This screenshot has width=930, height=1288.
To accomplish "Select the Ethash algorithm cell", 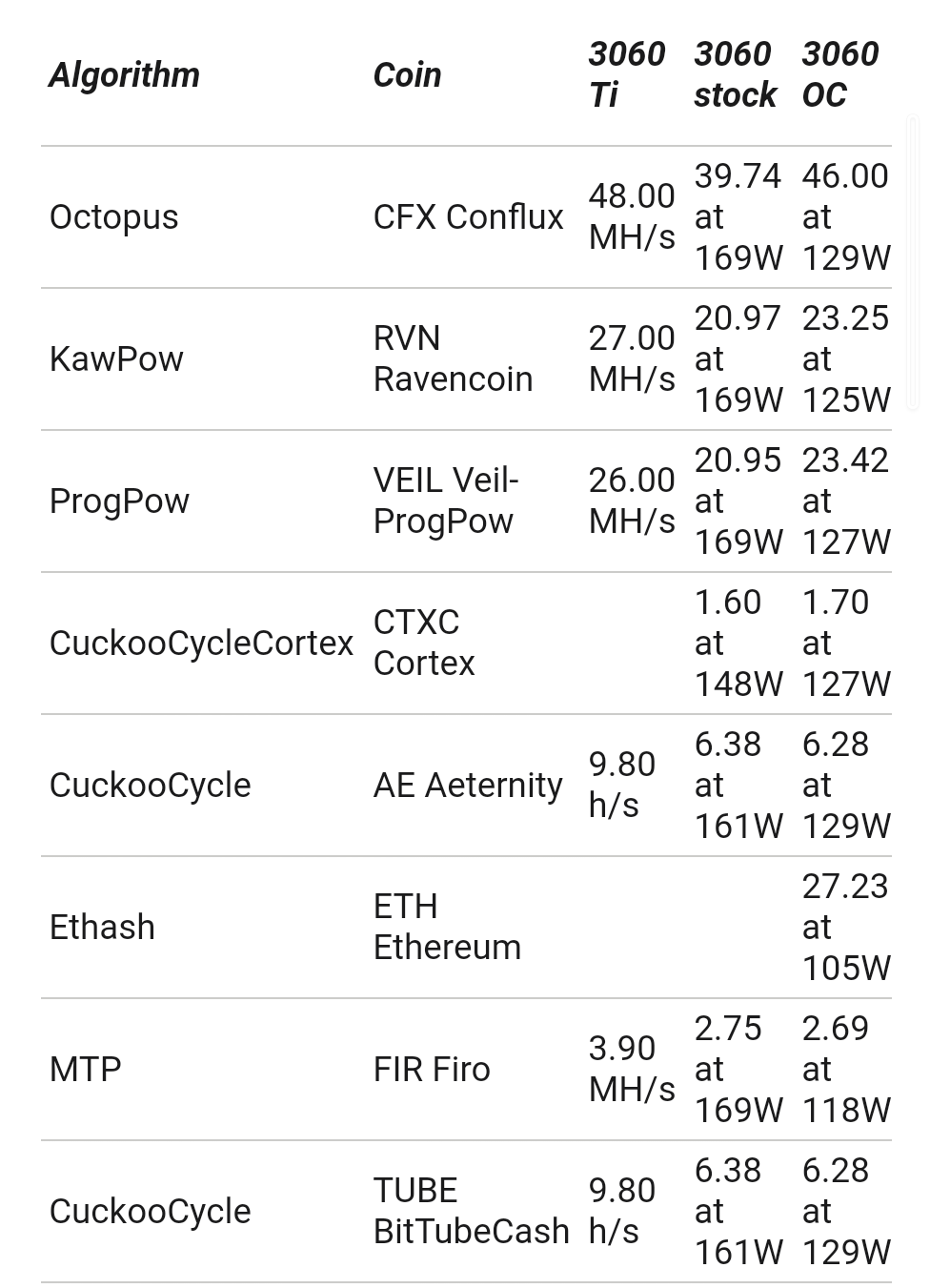I will pyautogui.click(x=102, y=927).
